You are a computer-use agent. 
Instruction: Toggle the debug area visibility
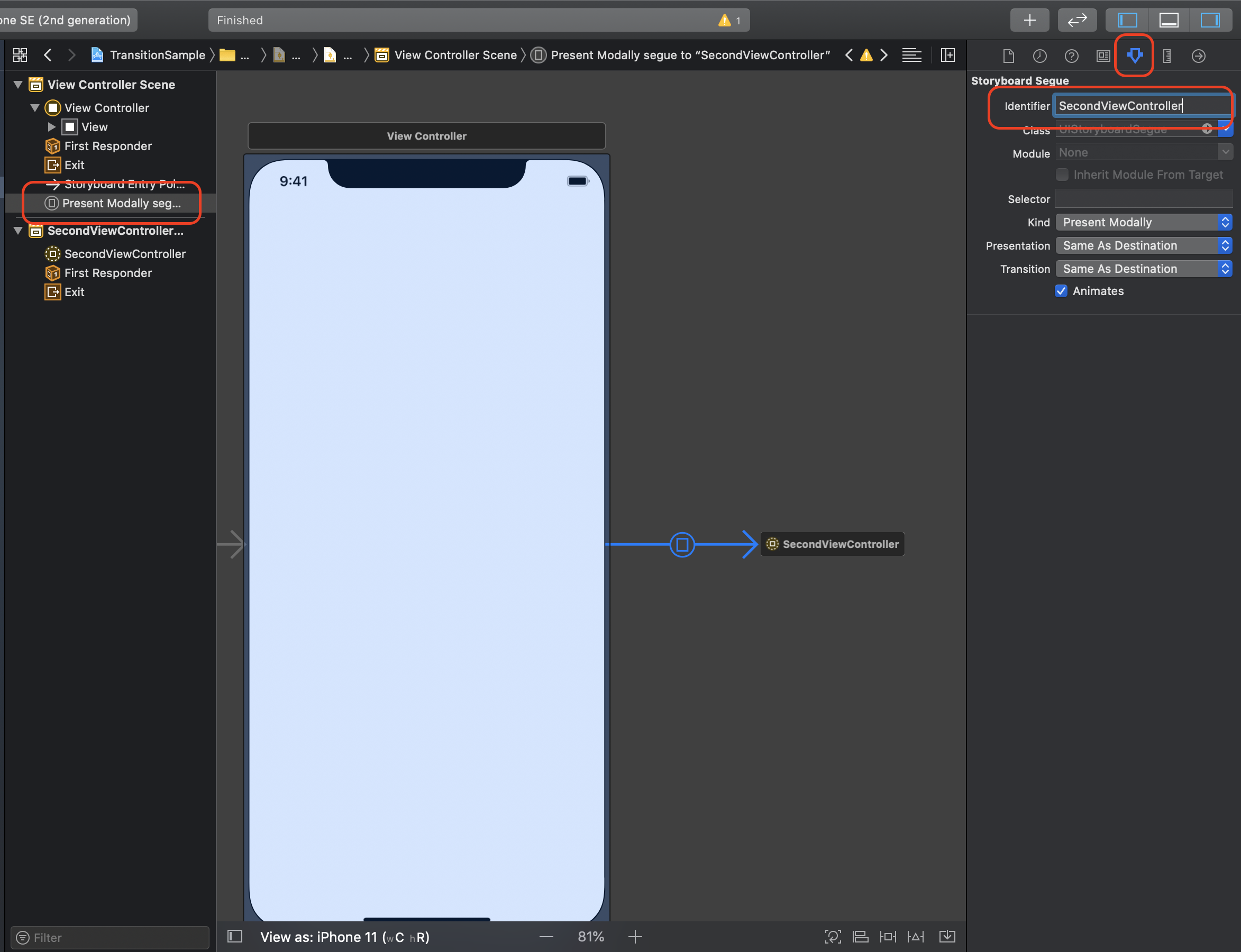[x=1169, y=21]
